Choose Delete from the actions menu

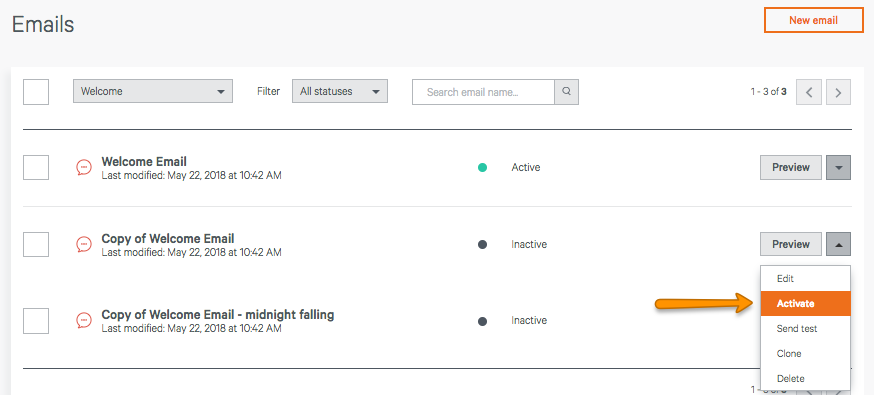805,378
